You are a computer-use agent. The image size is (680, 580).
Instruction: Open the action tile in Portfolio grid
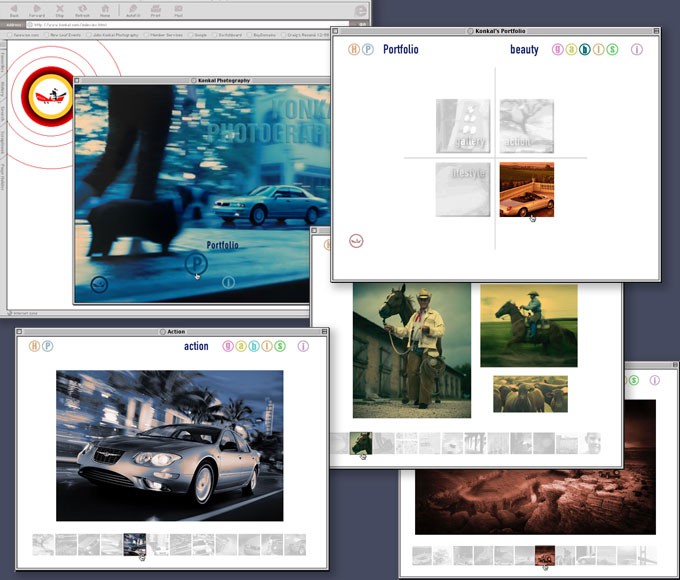point(526,126)
